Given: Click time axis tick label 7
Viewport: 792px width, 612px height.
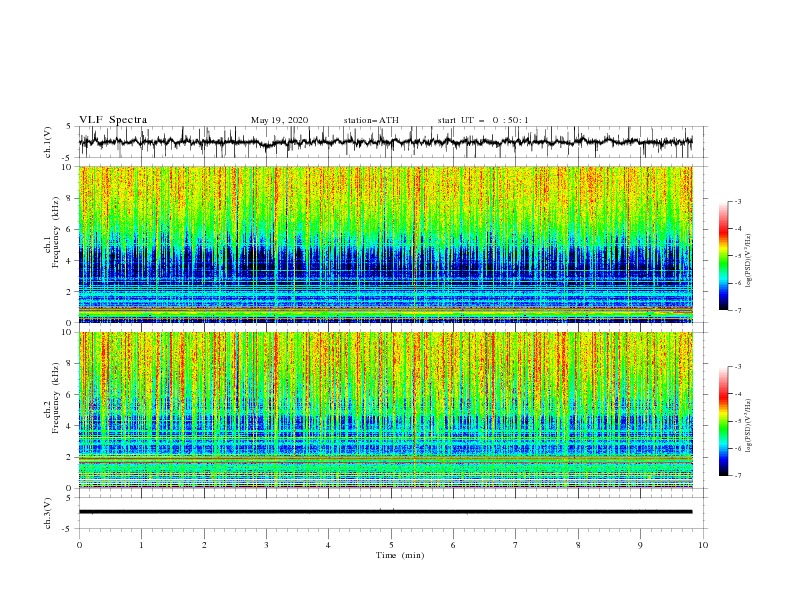Looking at the screenshot, I should 516,545.
